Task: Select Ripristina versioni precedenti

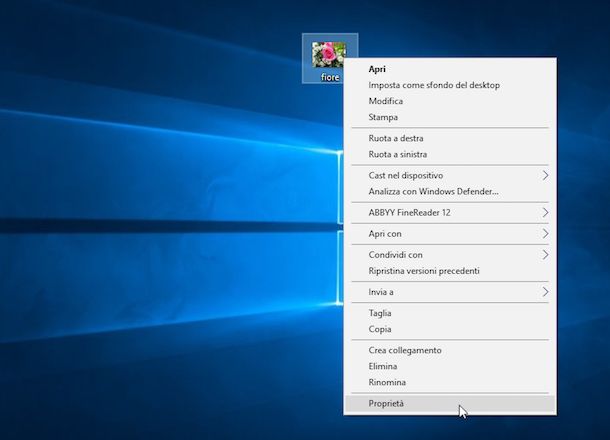Action: pyautogui.click(x=424, y=271)
